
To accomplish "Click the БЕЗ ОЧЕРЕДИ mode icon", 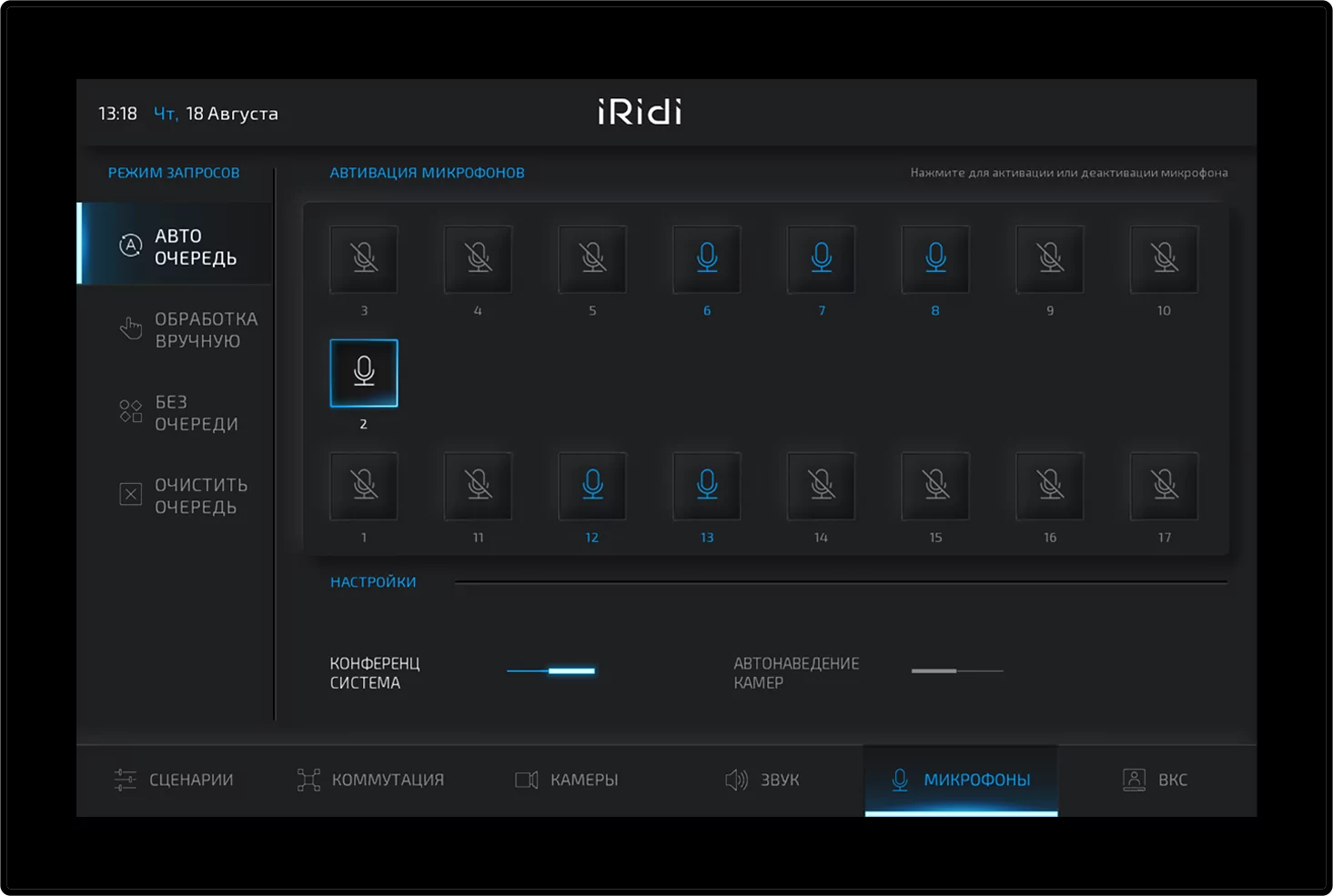I will [130, 411].
